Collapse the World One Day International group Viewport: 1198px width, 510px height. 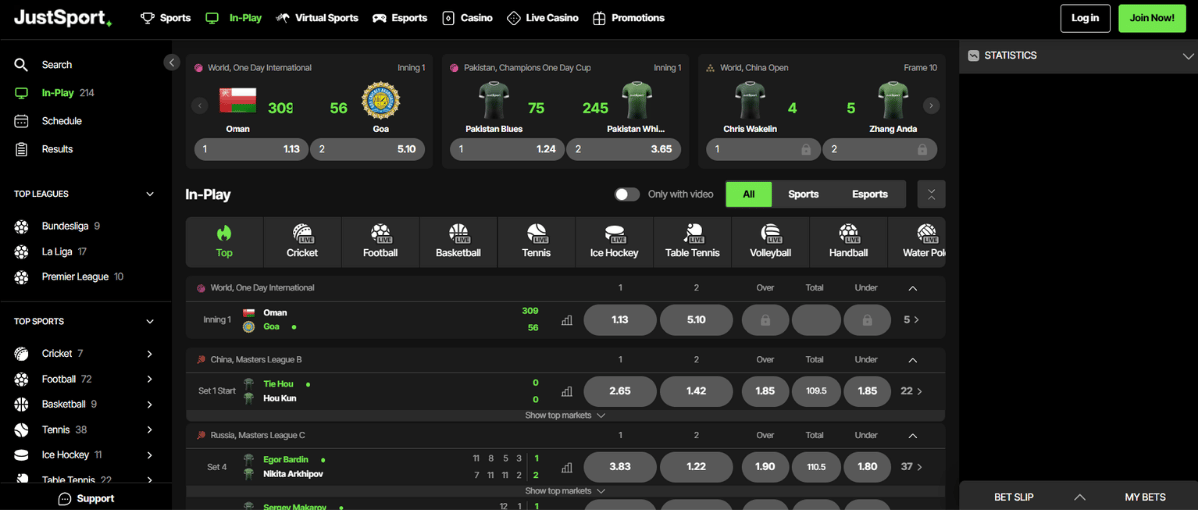(x=912, y=289)
